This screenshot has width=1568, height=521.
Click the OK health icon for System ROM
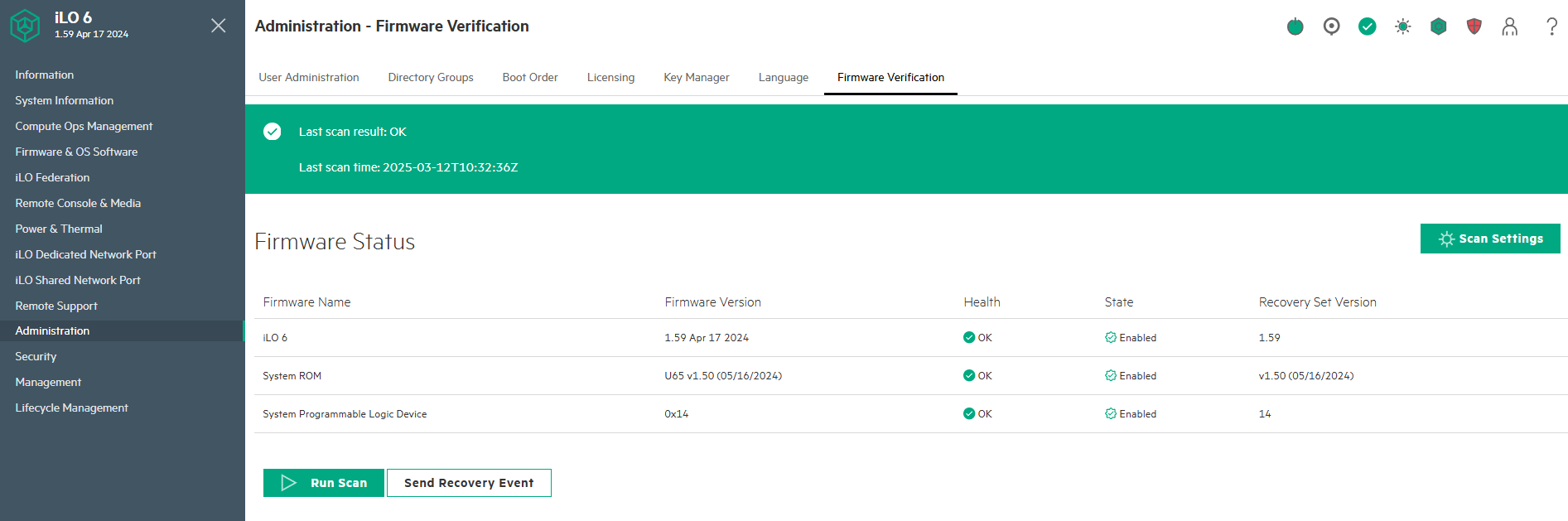[969, 375]
